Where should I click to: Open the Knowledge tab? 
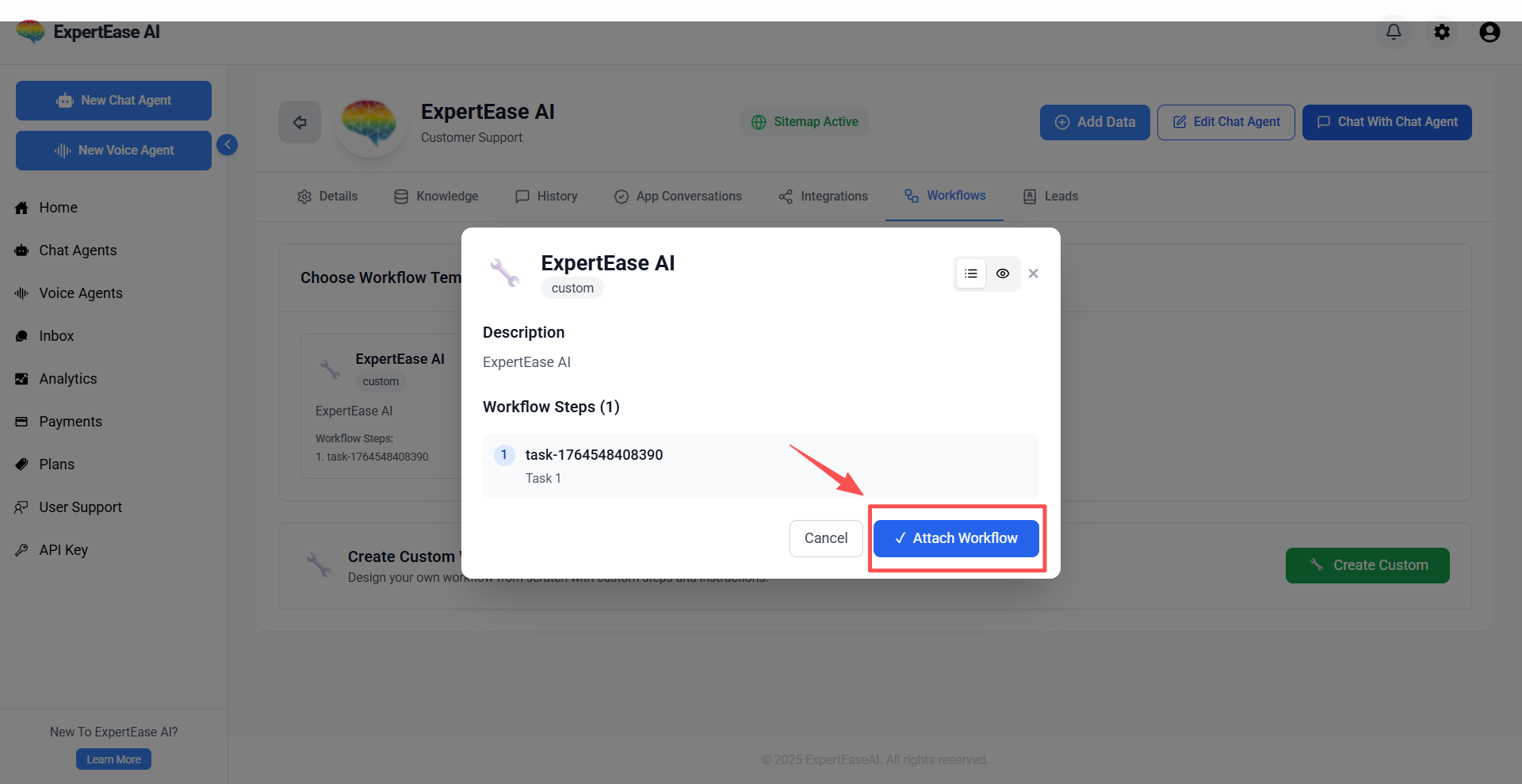click(x=436, y=197)
